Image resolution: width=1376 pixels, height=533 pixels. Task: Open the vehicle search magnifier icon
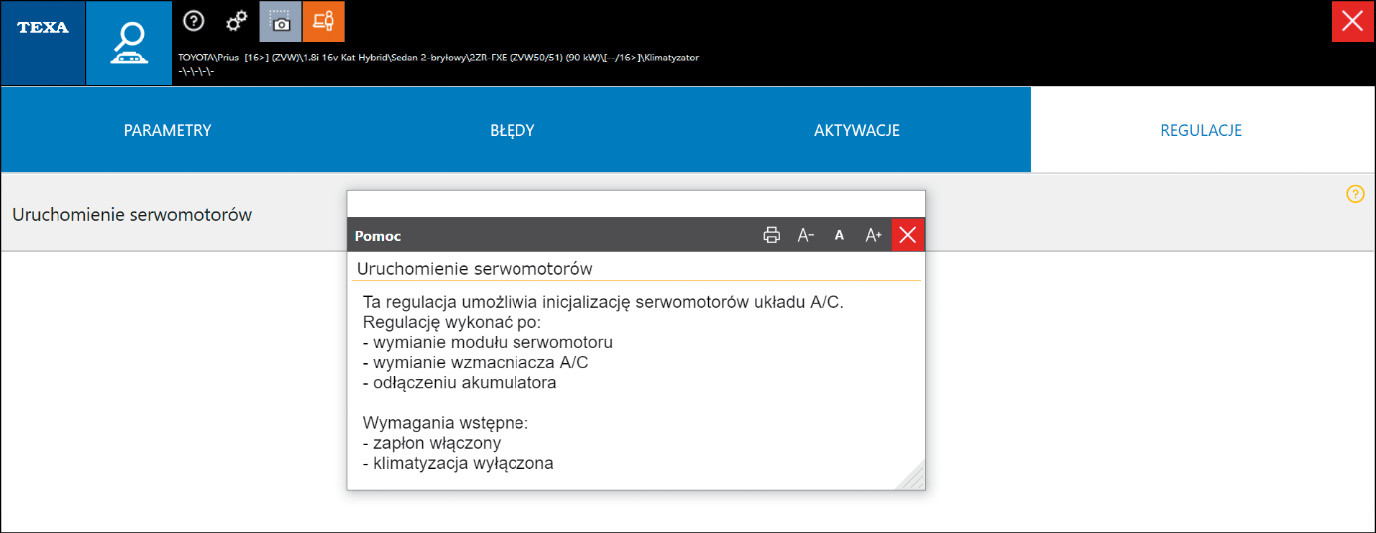click(x=129, y=43)
